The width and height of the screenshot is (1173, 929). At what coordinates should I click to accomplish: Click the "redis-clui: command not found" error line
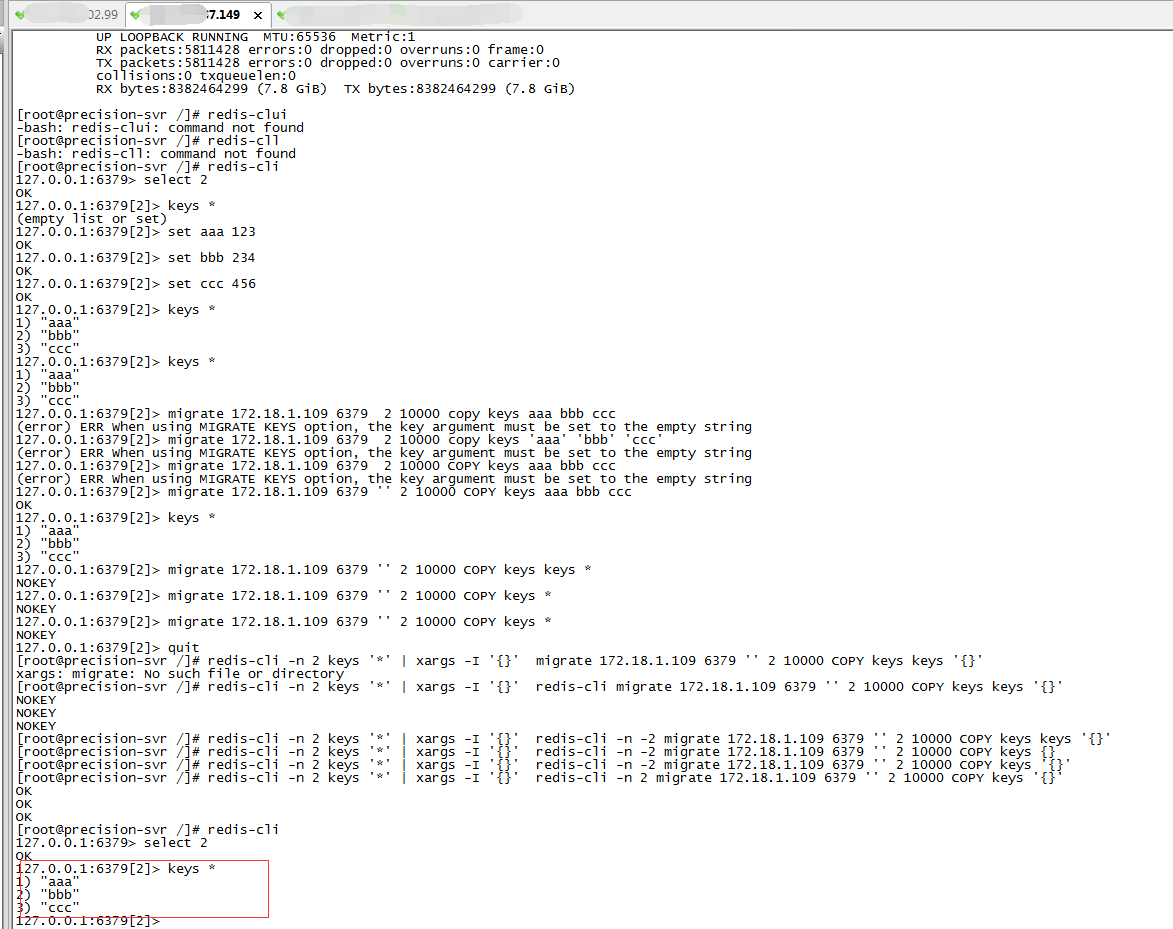(160, 128)
